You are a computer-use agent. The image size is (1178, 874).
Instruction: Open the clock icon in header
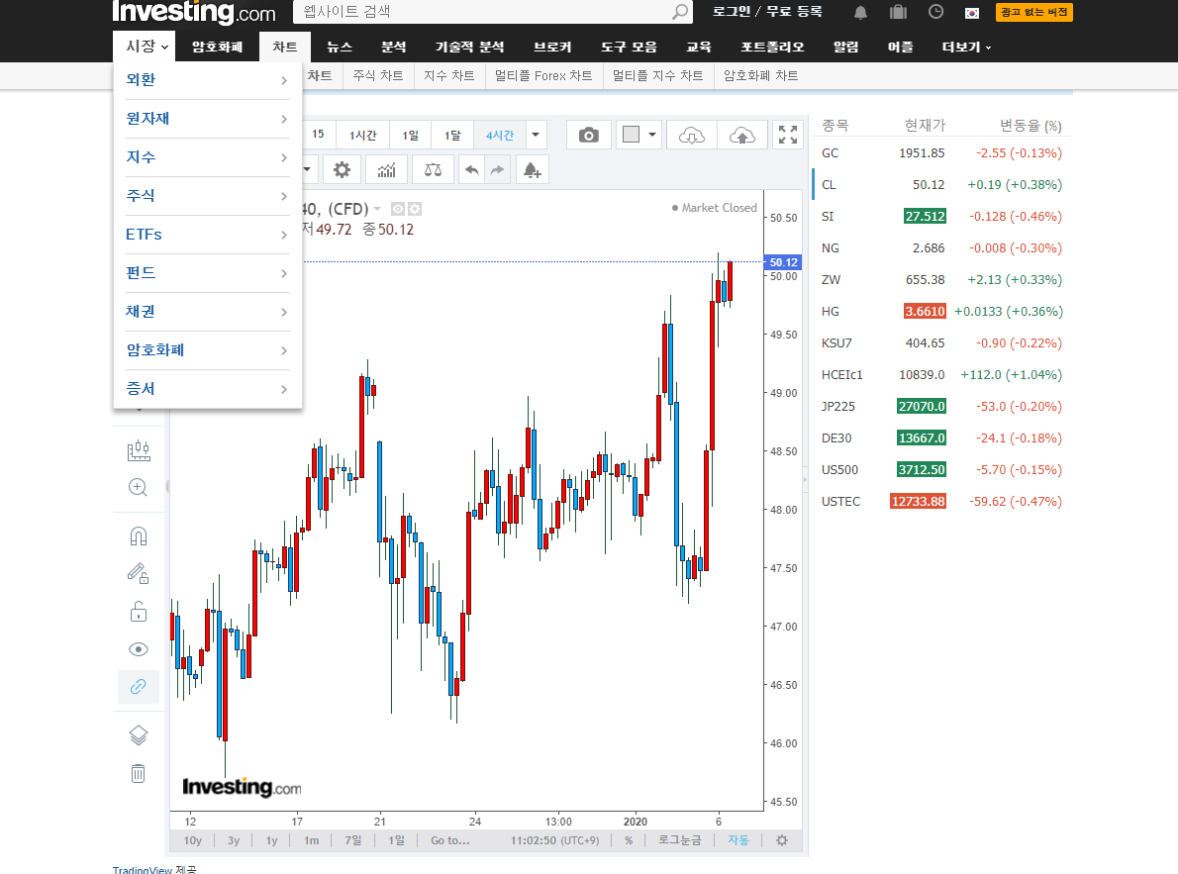pos(935,12)
